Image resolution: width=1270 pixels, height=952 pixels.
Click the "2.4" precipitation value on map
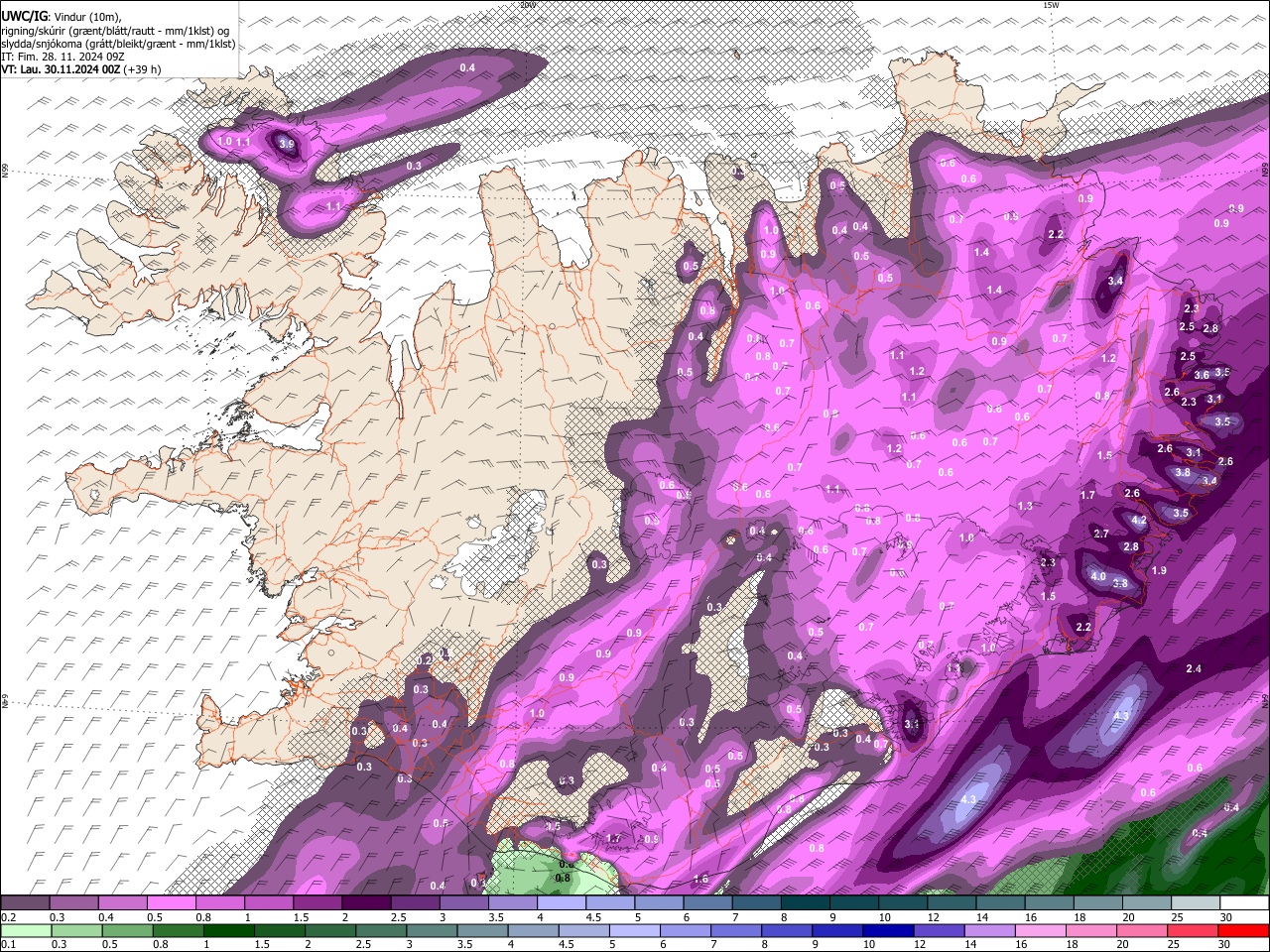point(1194,669)
